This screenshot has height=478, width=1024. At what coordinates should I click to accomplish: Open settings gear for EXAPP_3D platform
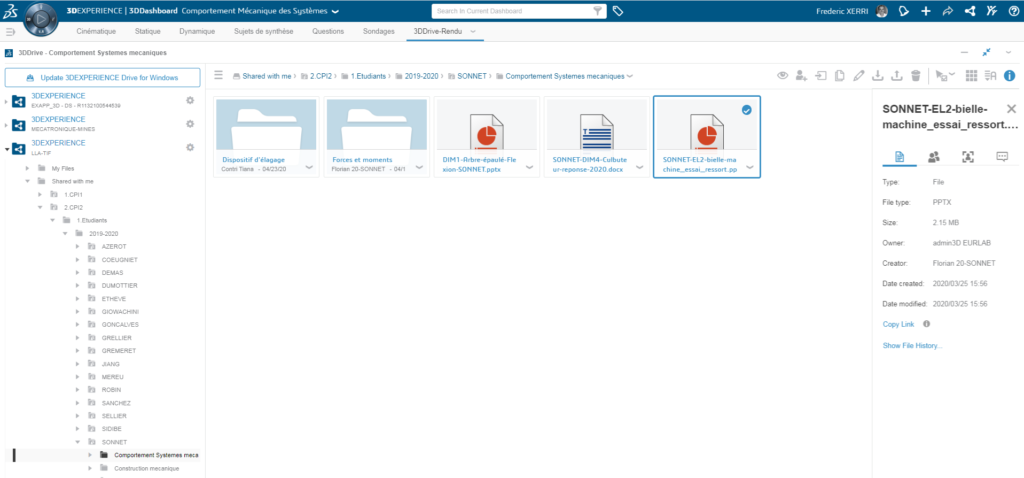(x=190, y=101)
